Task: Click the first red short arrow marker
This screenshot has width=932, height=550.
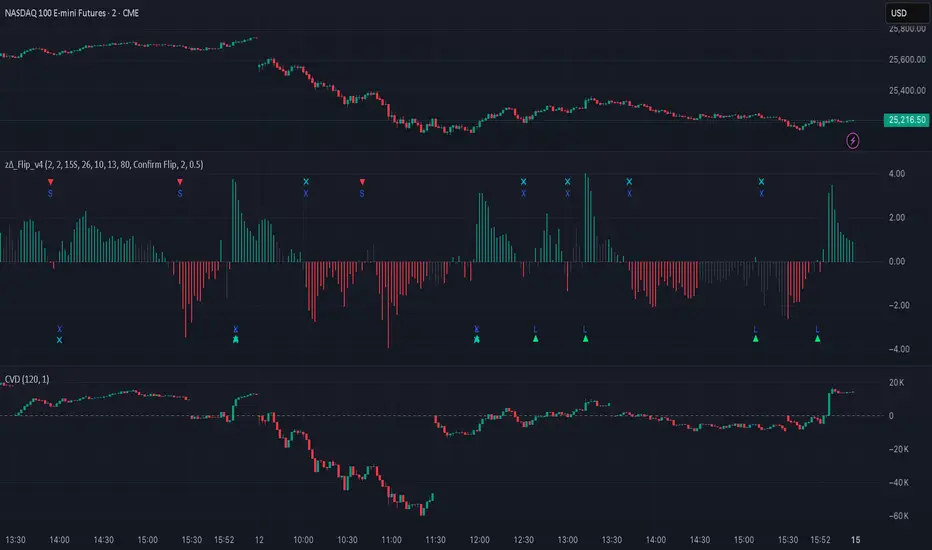Action: pyautogui.click(x=51, y=182)
